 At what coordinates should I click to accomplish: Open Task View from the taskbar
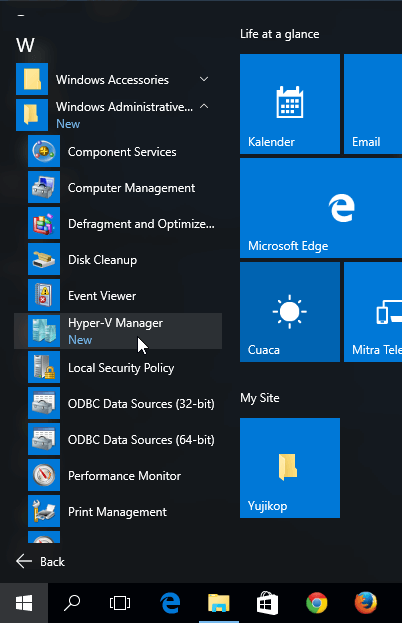coord(120,603)
